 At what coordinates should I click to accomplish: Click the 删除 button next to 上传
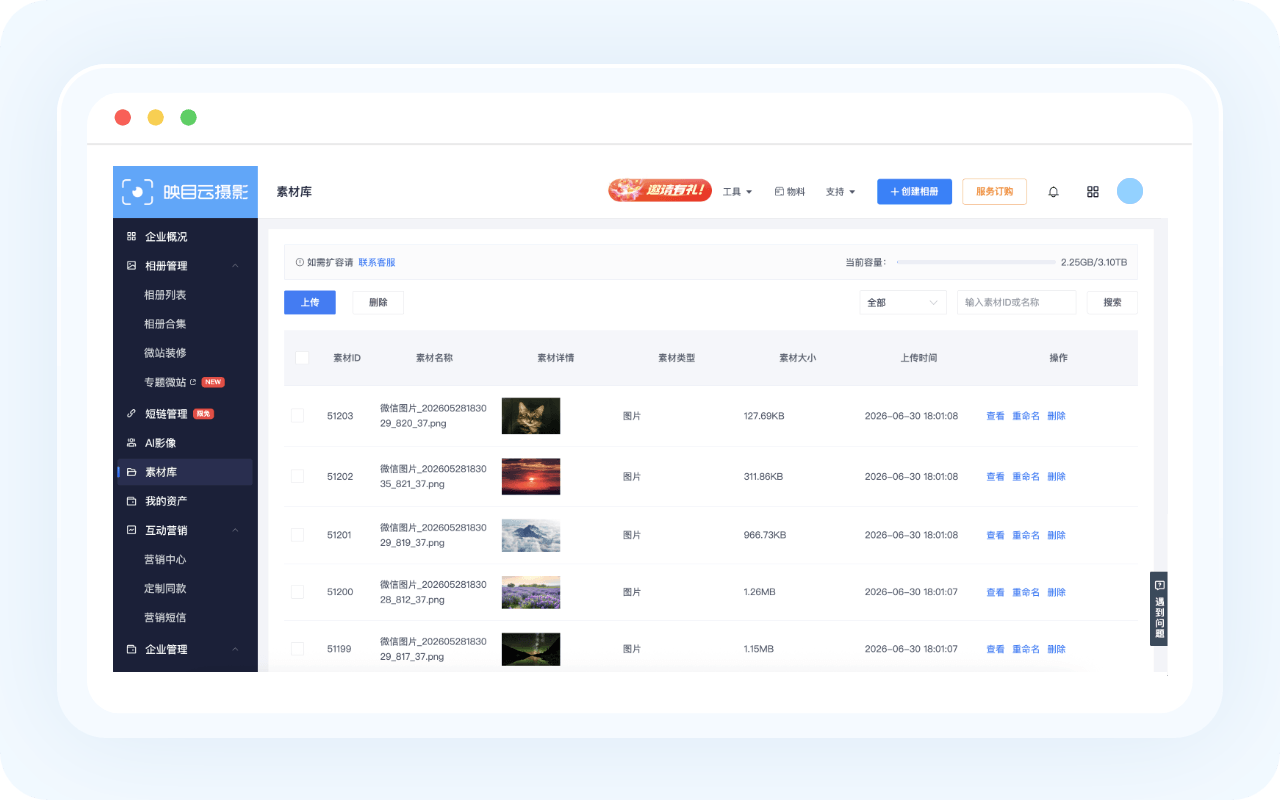pyautogui.click(x=378, y=302)
